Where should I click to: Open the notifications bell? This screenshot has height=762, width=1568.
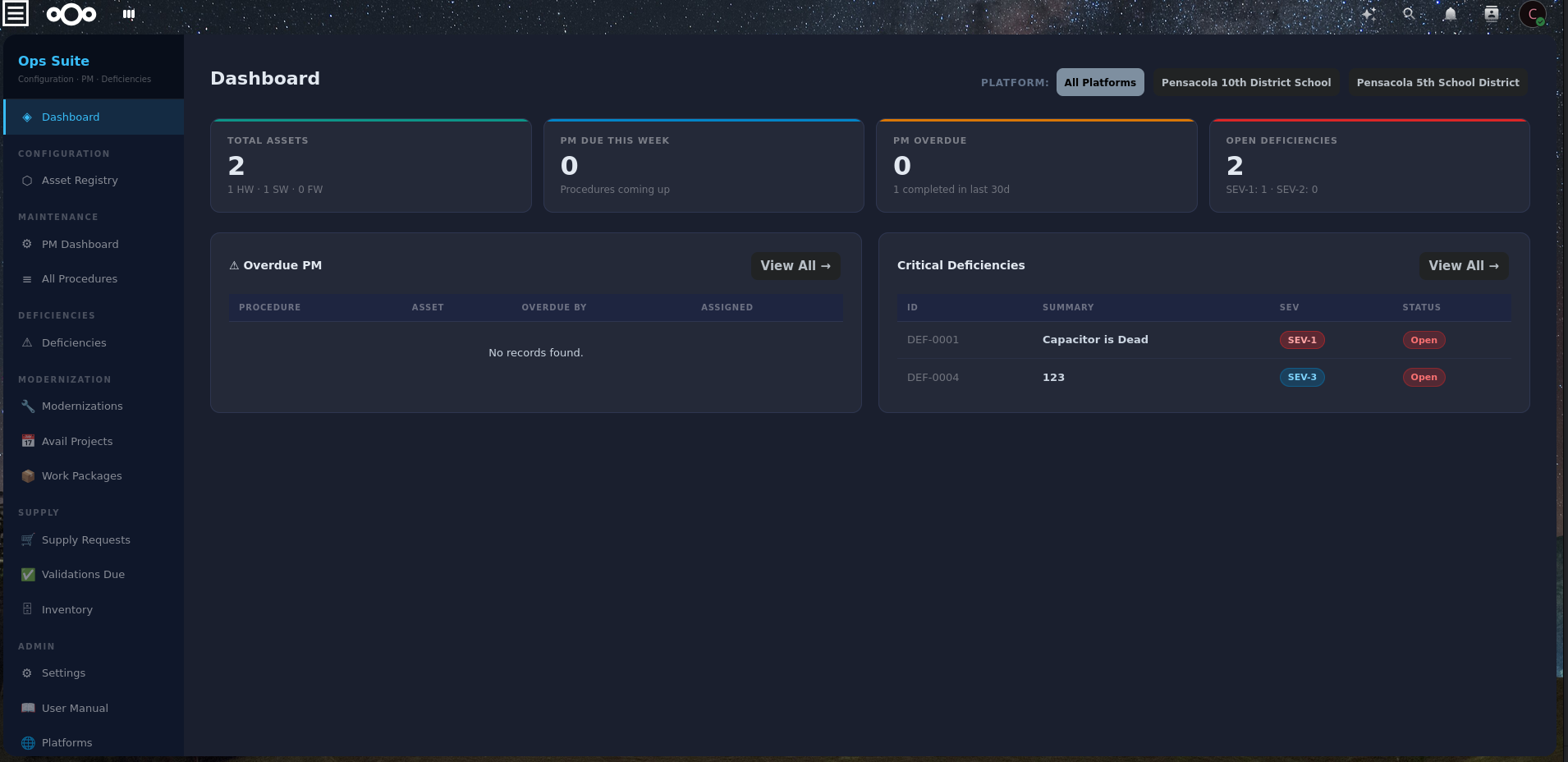point(1451,14)
